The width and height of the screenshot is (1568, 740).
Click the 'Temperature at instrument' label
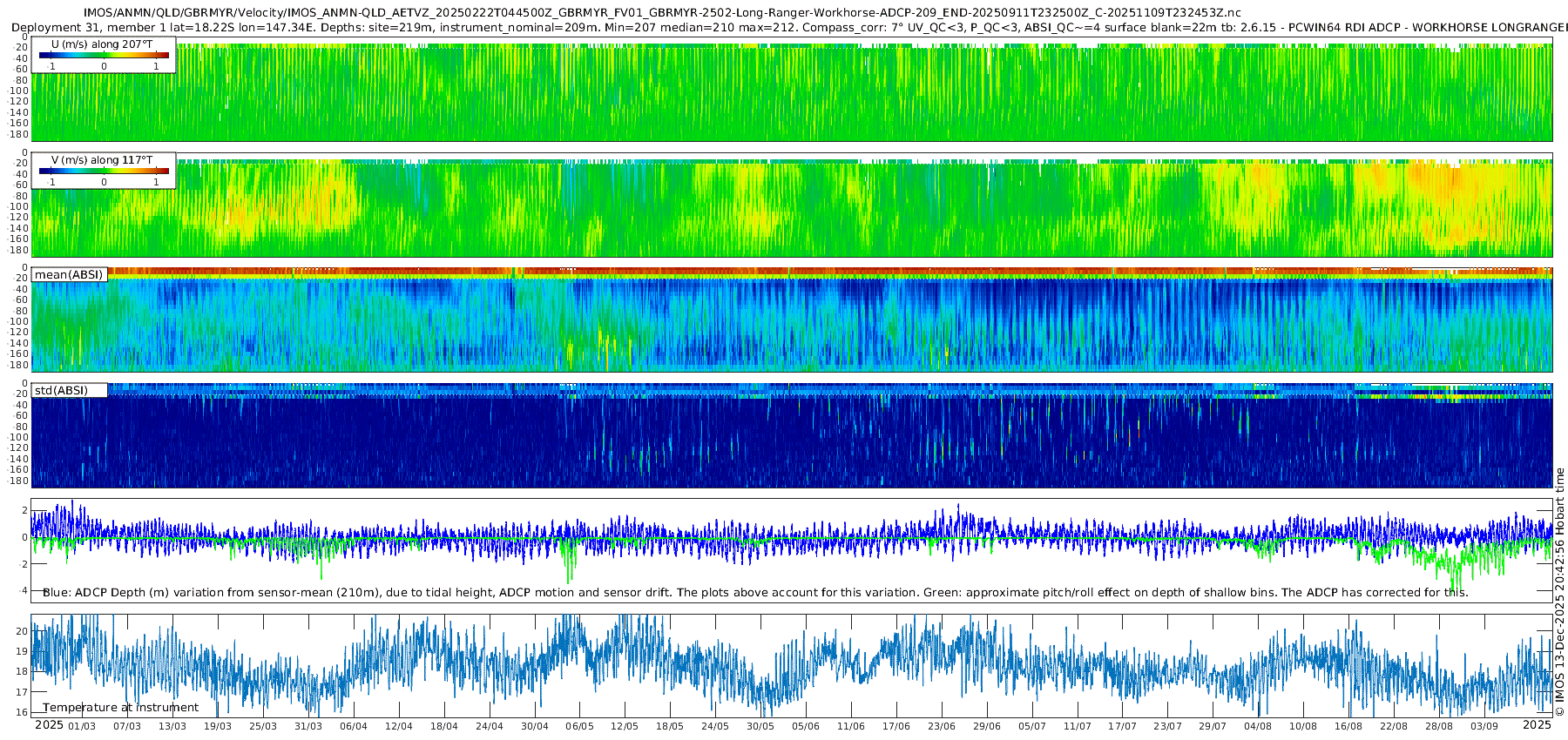(x=120, y=707)
